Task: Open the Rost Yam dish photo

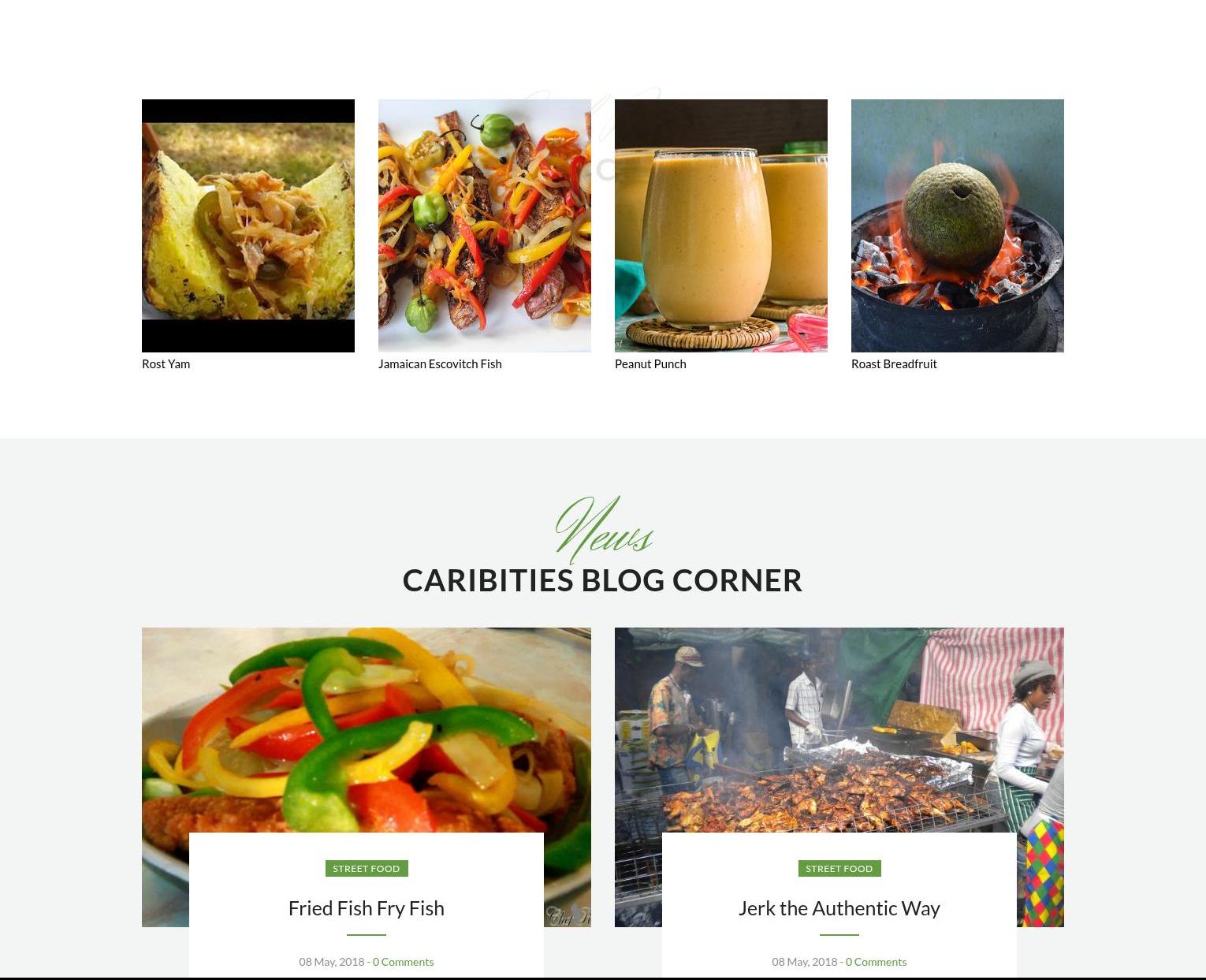Action: pos(248,225)
